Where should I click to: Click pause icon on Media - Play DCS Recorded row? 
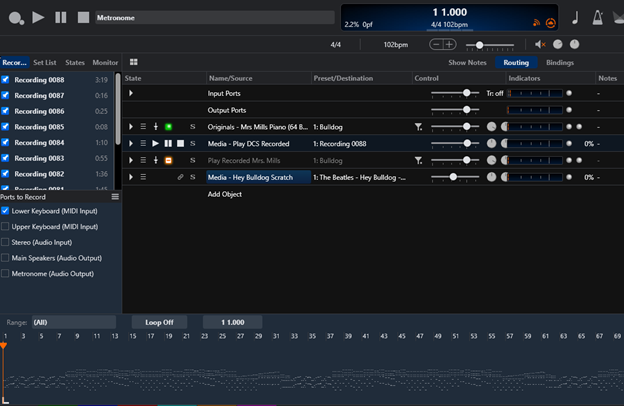click(x=168, y=144)
